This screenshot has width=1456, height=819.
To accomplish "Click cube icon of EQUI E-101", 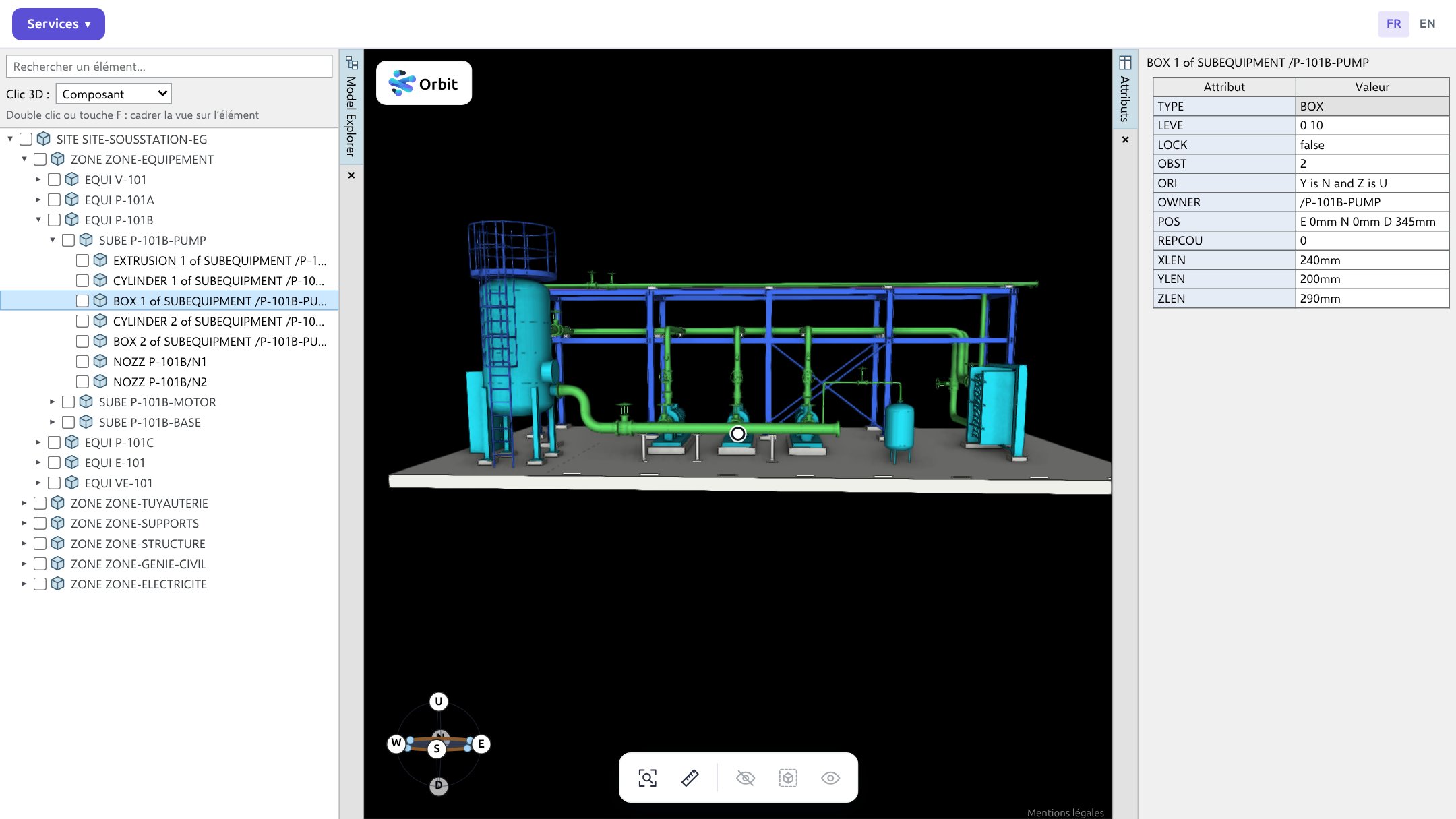I will click(72, 462).
